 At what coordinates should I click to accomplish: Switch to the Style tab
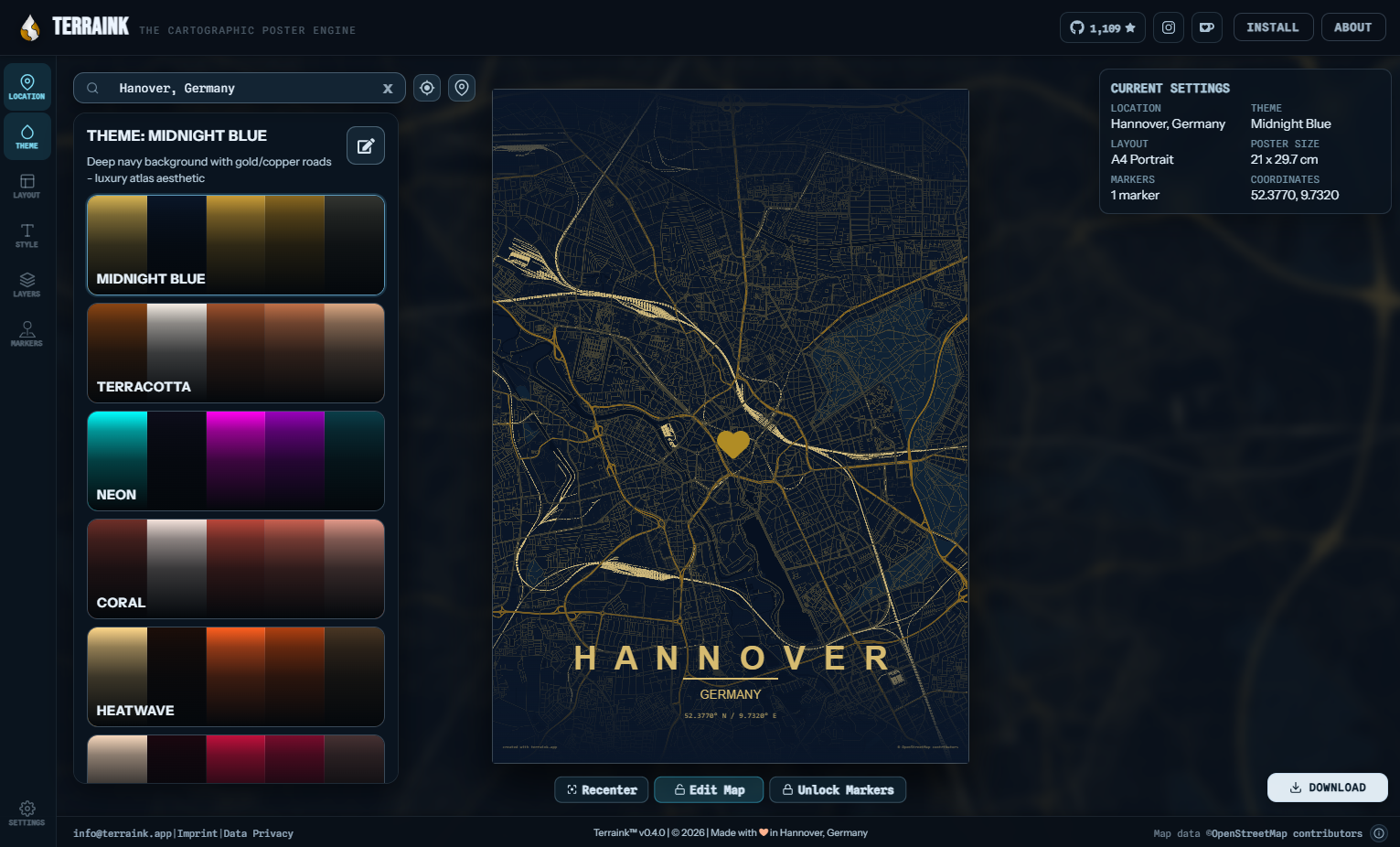tap(27, 235)
